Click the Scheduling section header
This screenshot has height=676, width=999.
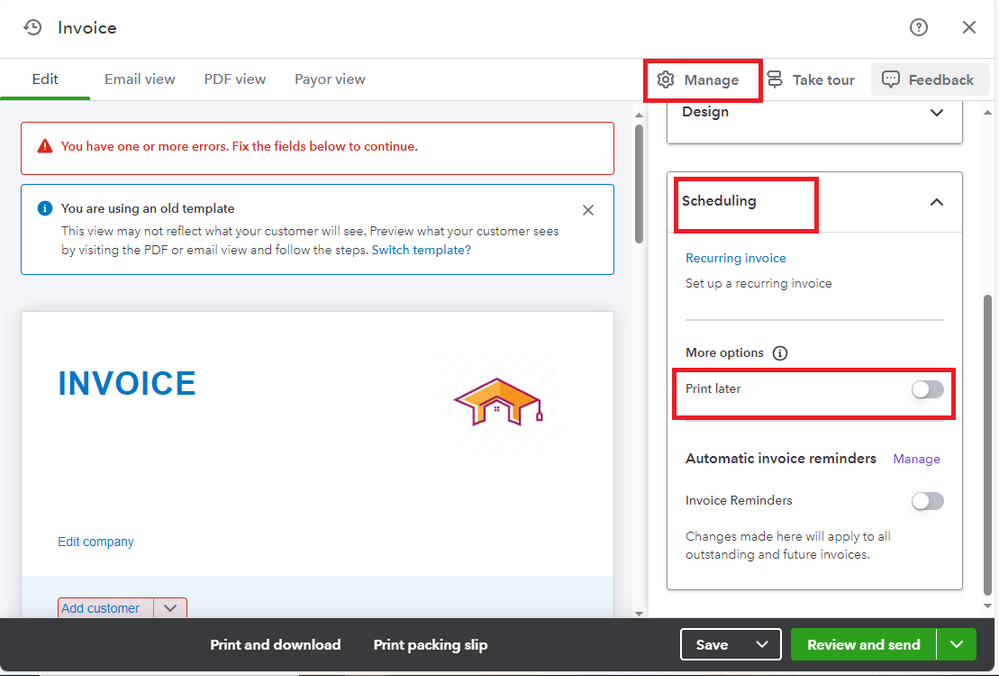coord(814,202)
